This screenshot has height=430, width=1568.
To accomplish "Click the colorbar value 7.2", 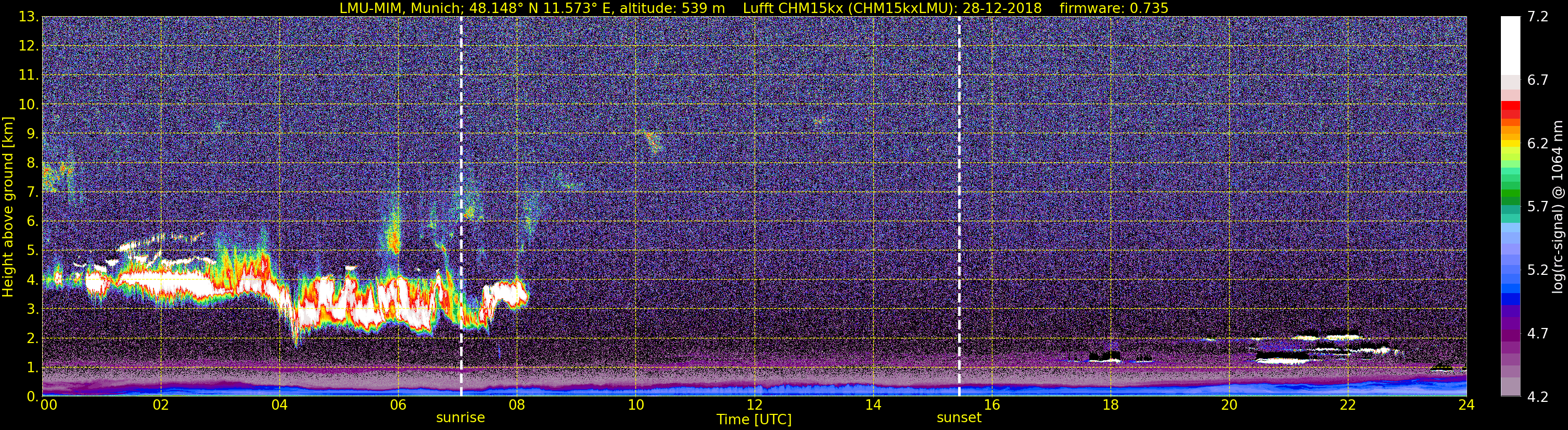I will (1538, 17).
